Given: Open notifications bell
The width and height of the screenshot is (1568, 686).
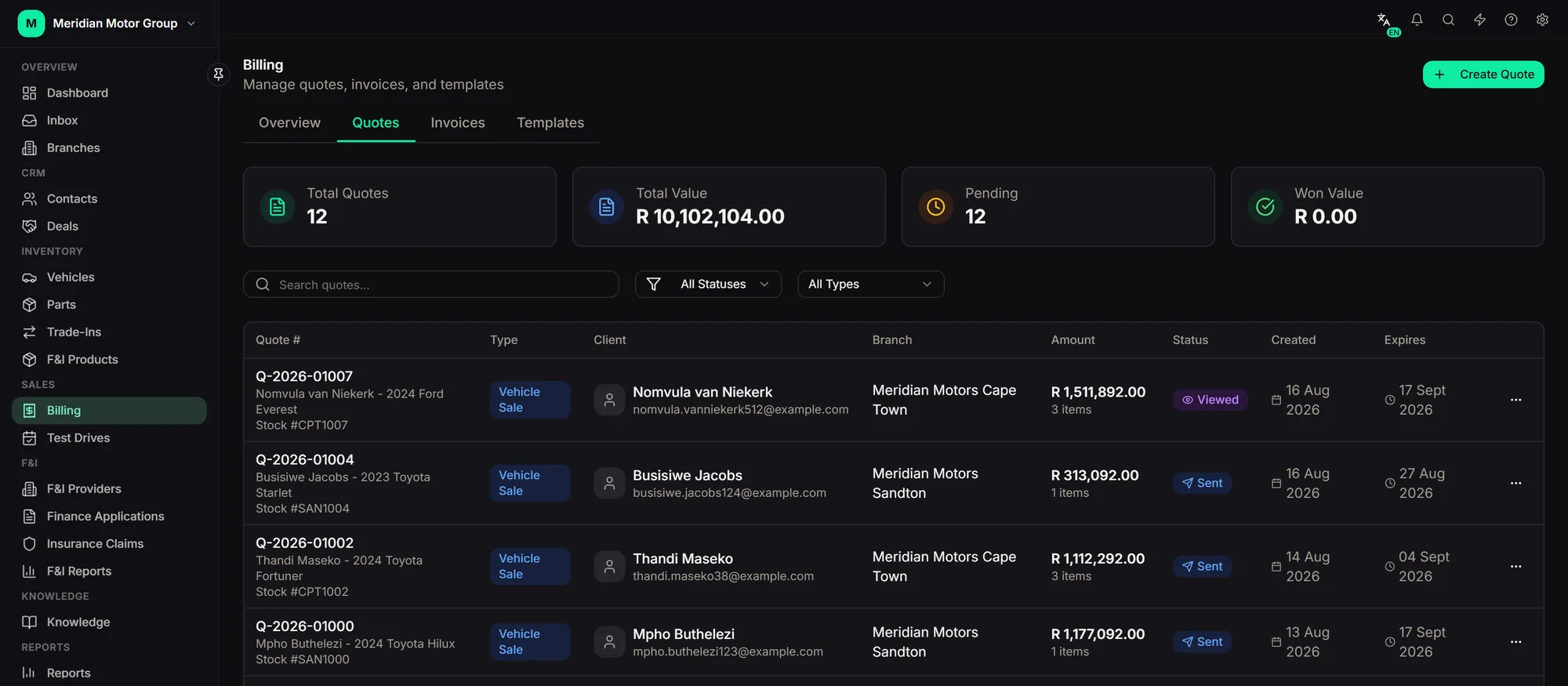Looking at the screenshot, I should 1417,20.
